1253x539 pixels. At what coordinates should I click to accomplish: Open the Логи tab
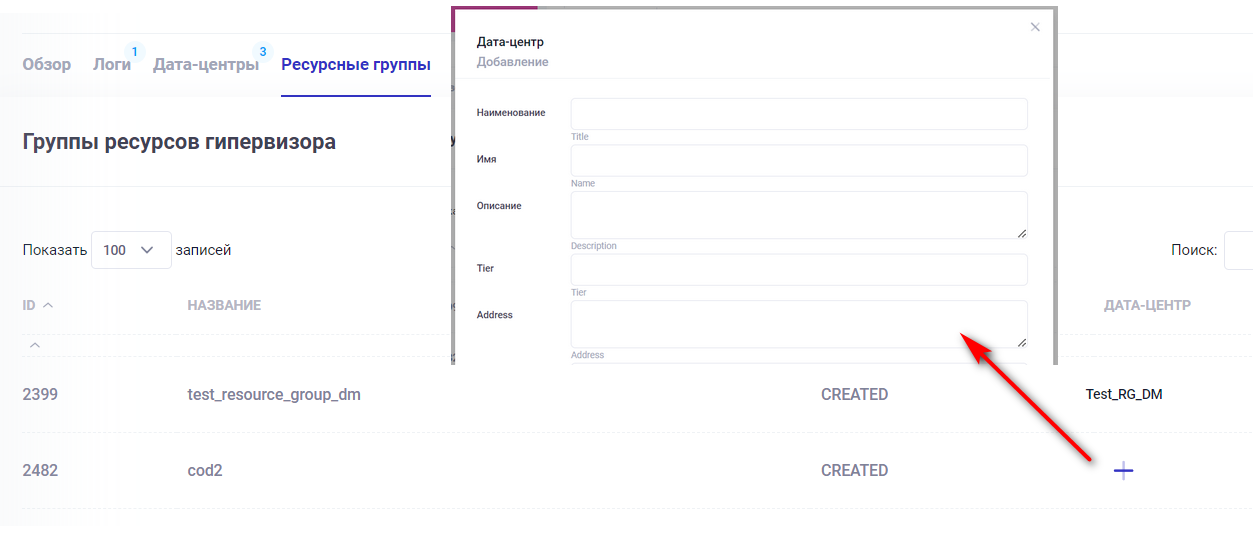(x=112, y=65)
